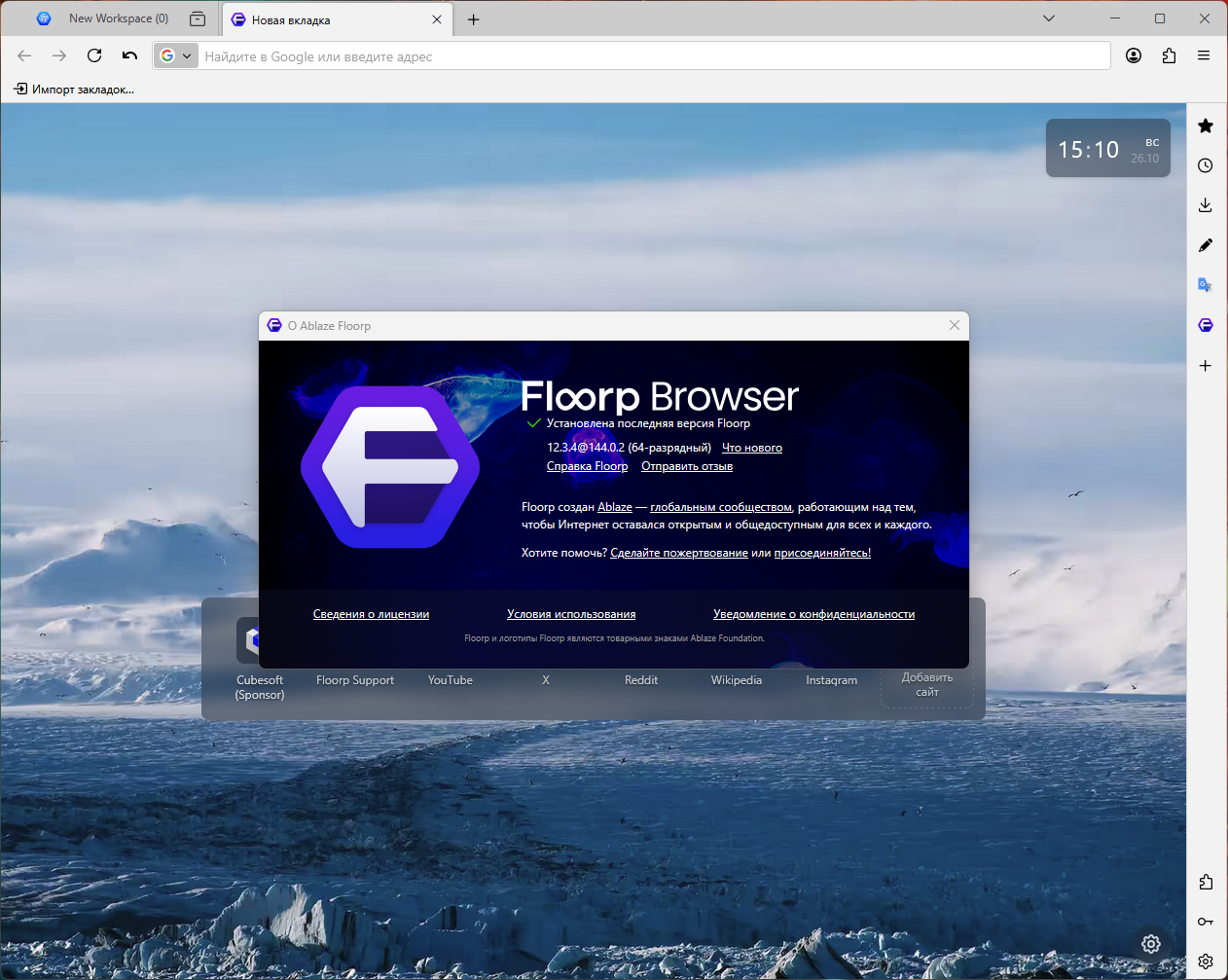Open the Reddit shortcut
Viewport: 1228px width, 980px height.
[x=641, y=680]
